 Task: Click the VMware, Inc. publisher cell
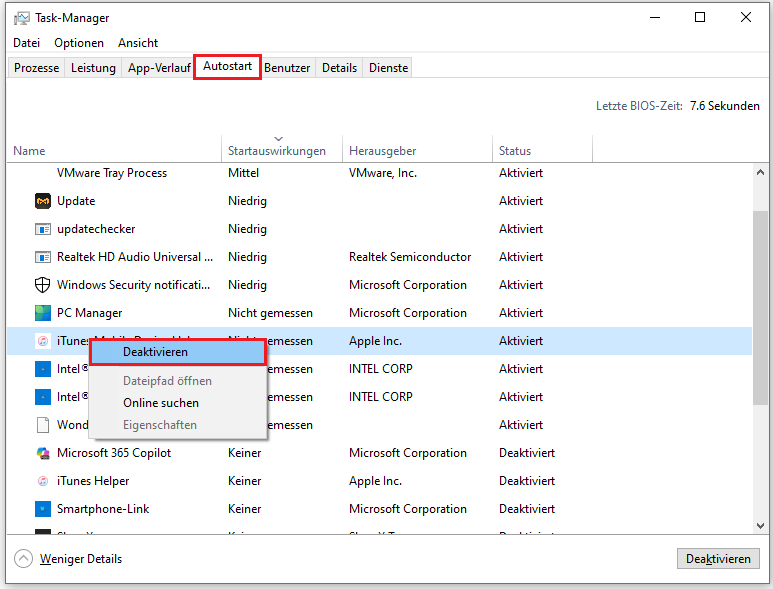[x=383, y=173]
